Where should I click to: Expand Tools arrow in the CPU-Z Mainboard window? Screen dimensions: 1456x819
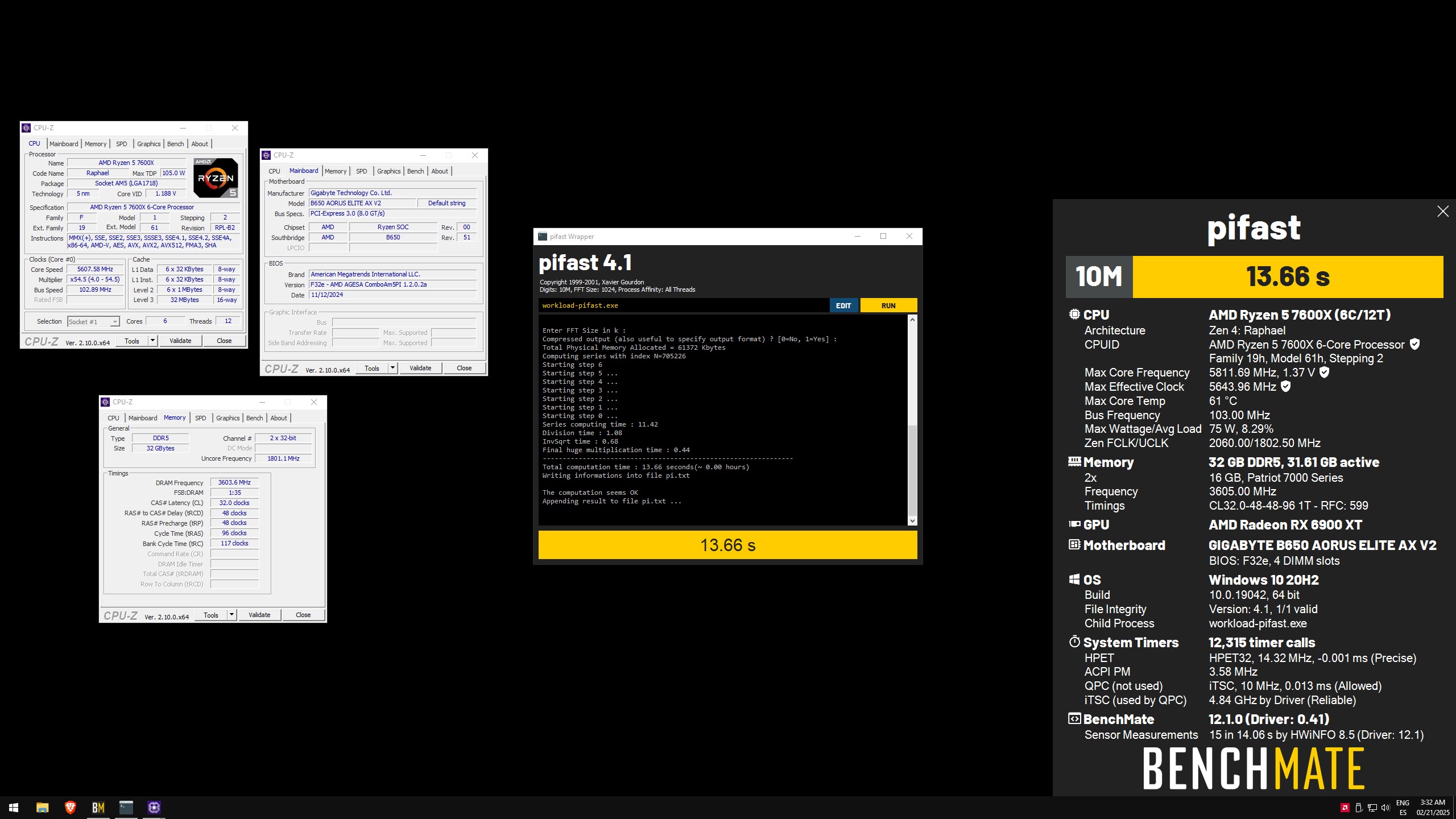(392, 368)
